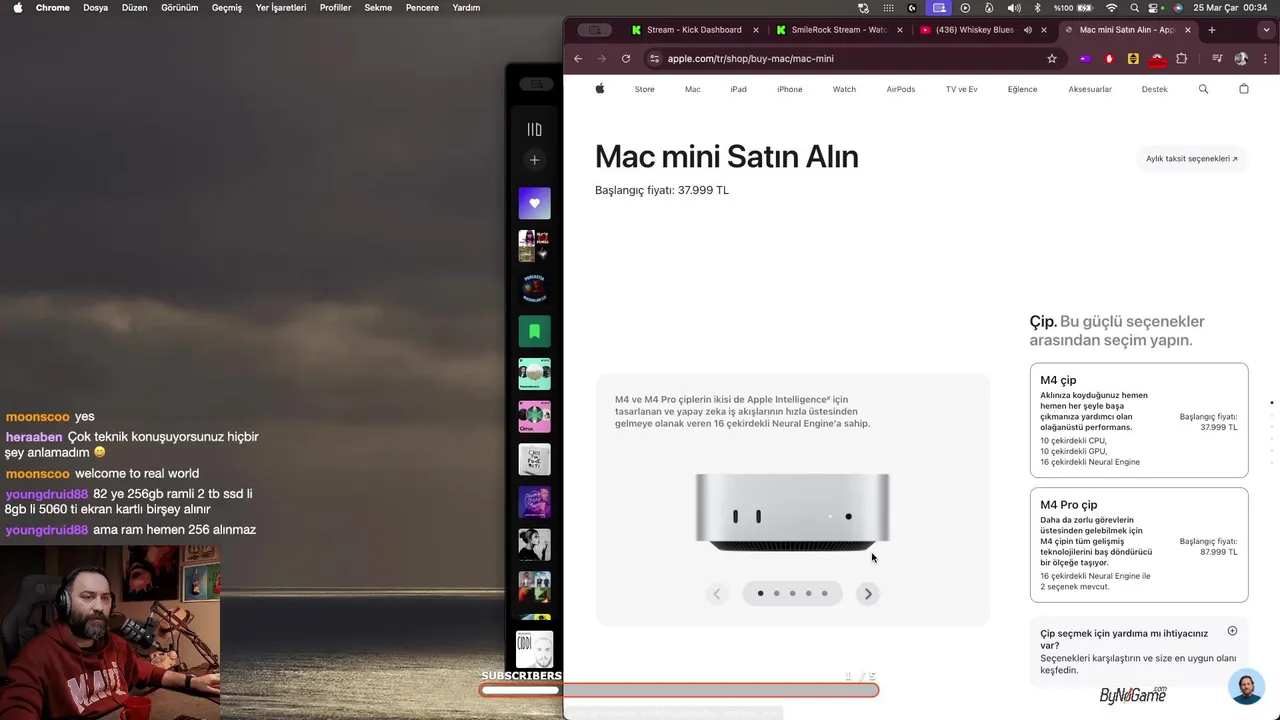Screen dimensions: 1280x720
Task: Reload the Apple store page
Action: [x=626, y=59]
